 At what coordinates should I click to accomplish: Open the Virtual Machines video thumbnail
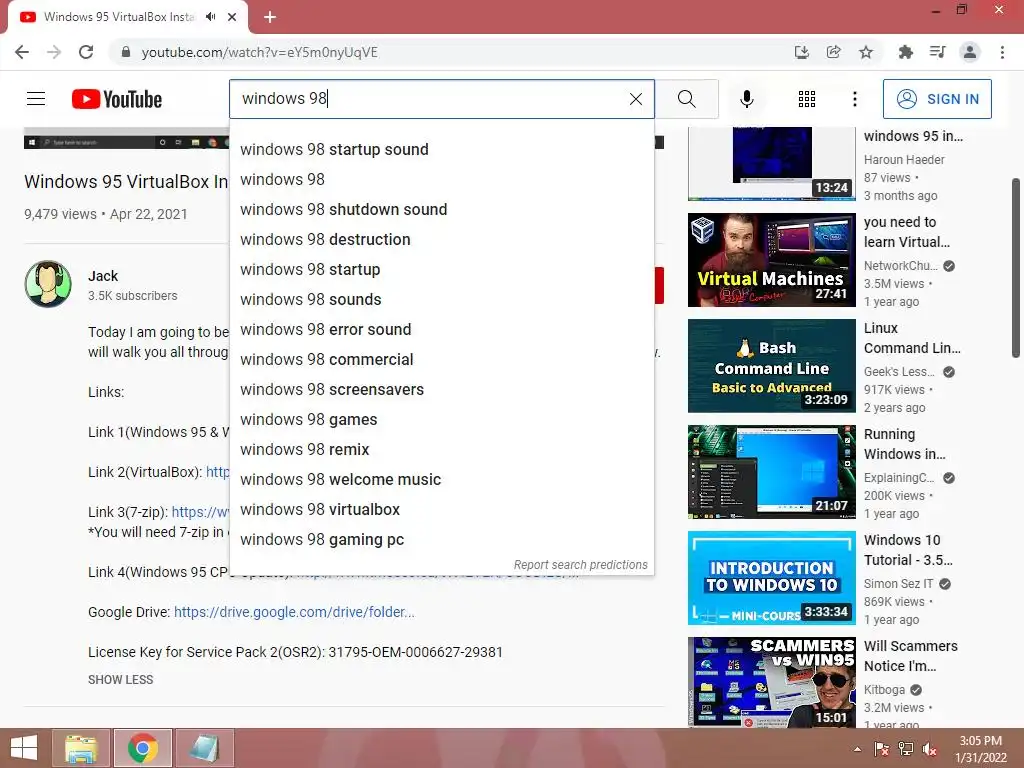(771, 260)
